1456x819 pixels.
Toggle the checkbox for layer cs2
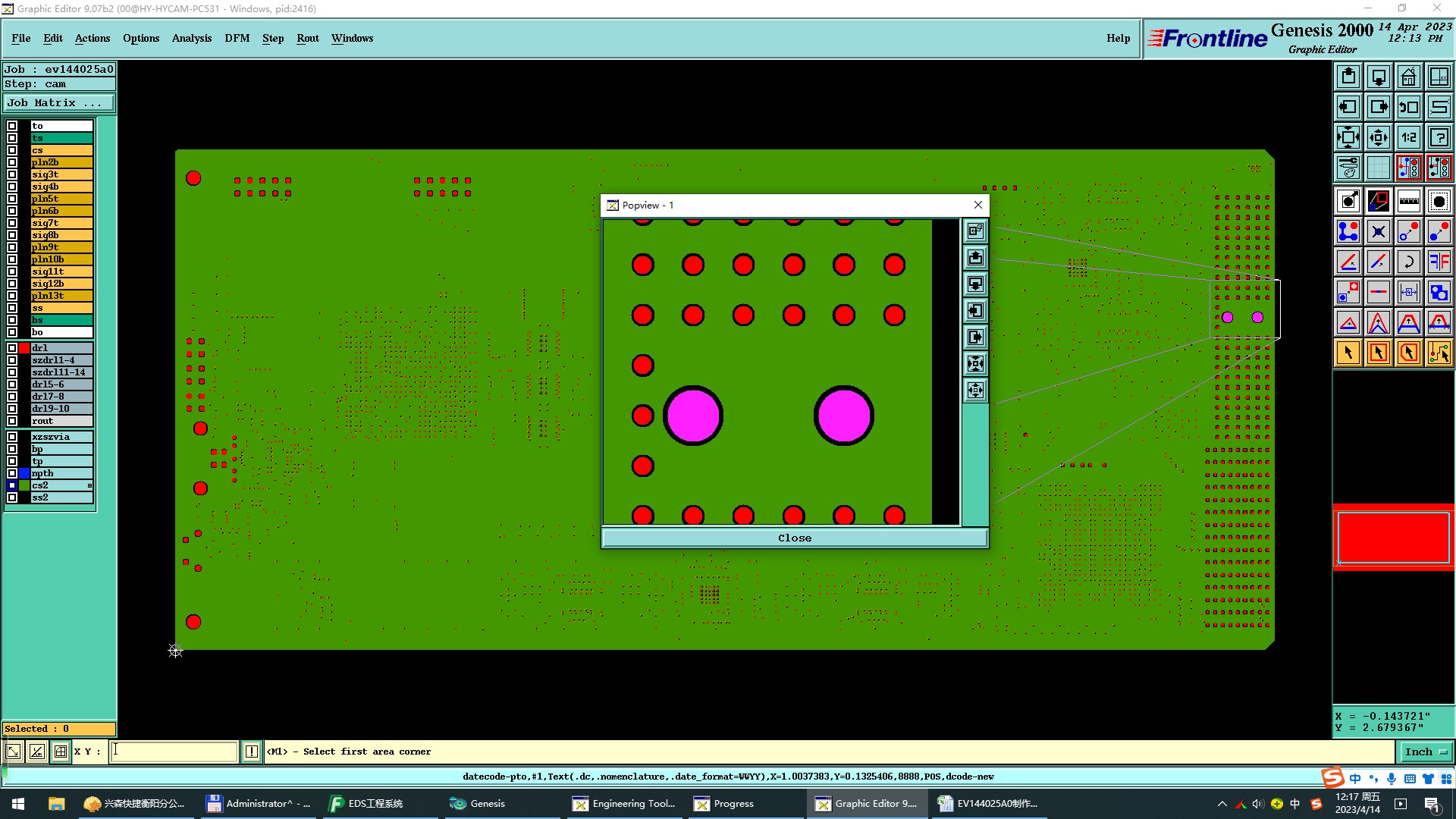[12, 485]
